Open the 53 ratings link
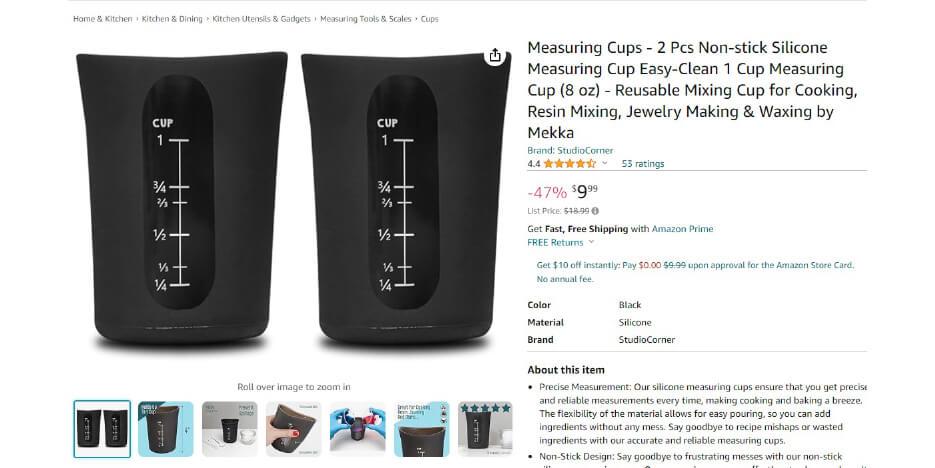The image size is (935, 468). tap(643, 163)
